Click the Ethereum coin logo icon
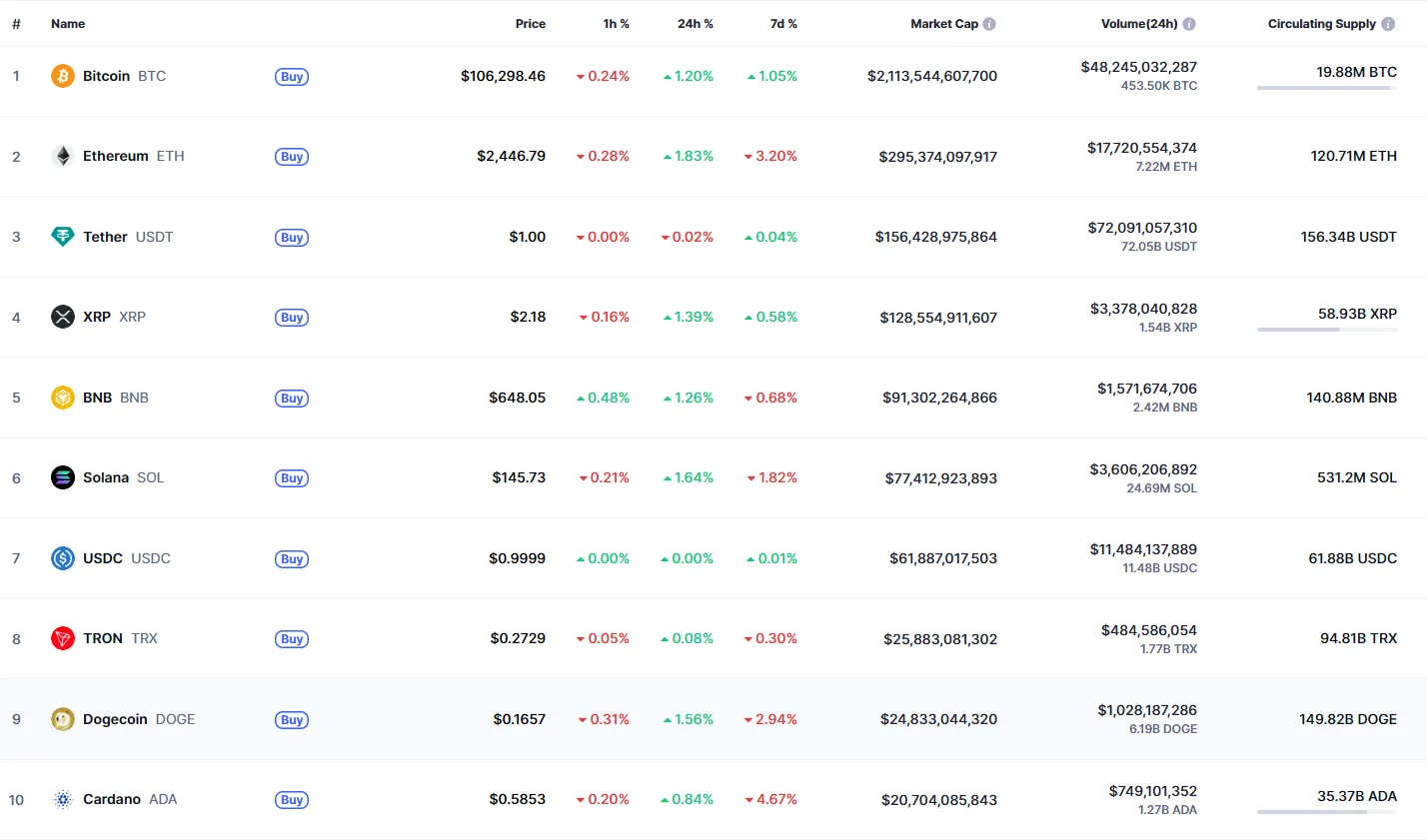This screenshot has height=840, width=1427. point(63,156)
